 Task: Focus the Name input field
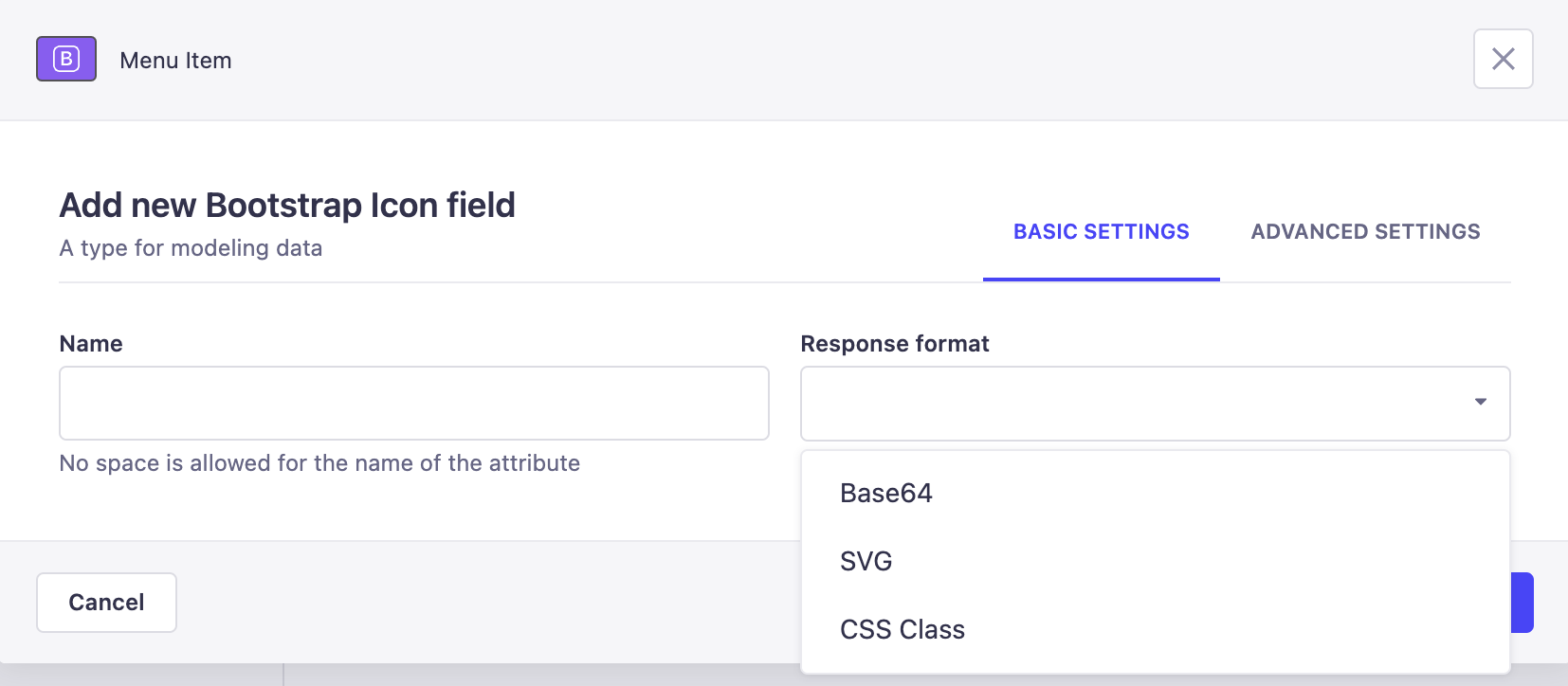click(x=413, y=404)
